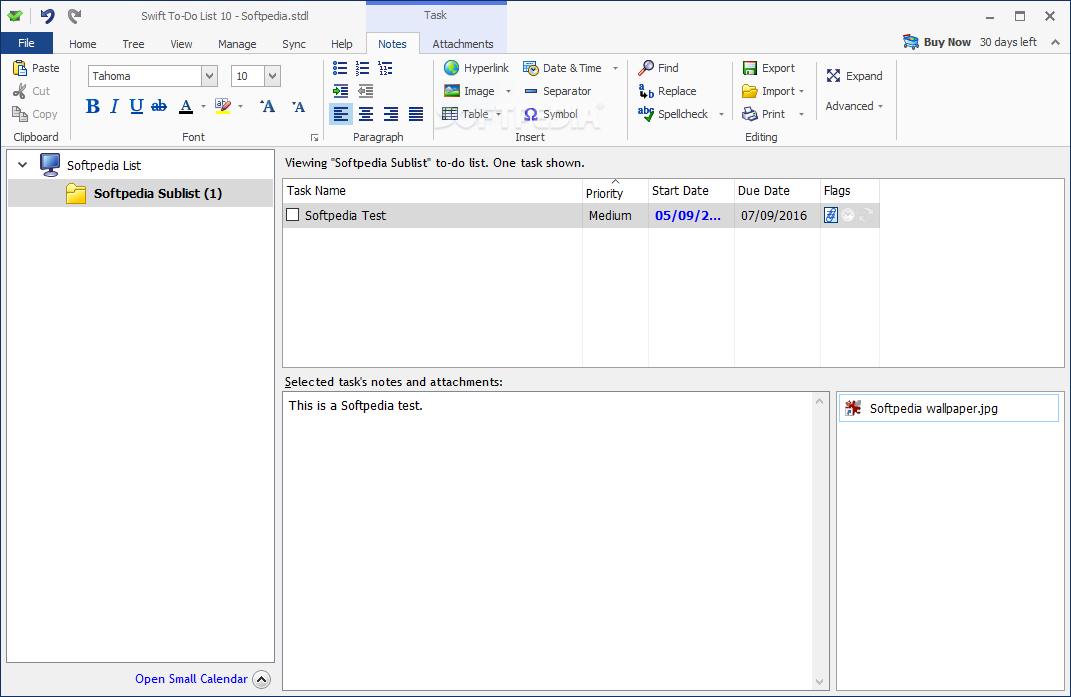Apply font color with the A icon

[x=186, y=106]
